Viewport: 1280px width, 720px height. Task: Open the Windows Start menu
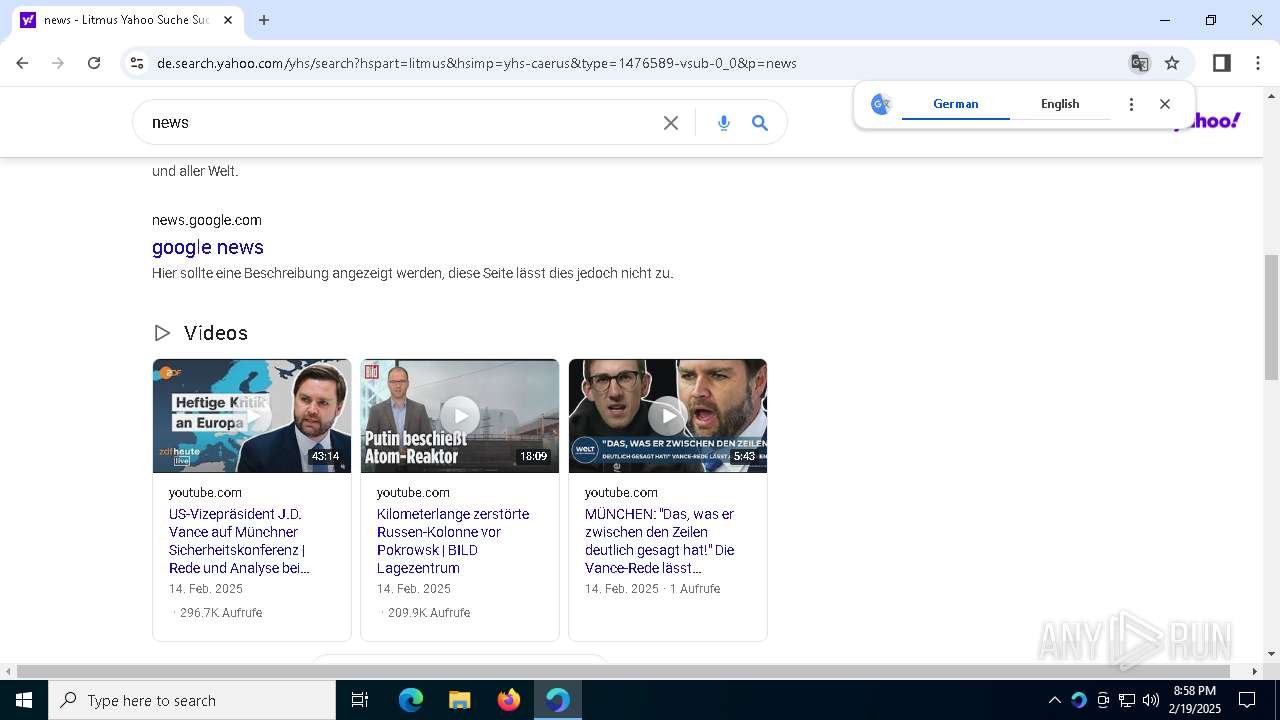click(x=24, y=700)
